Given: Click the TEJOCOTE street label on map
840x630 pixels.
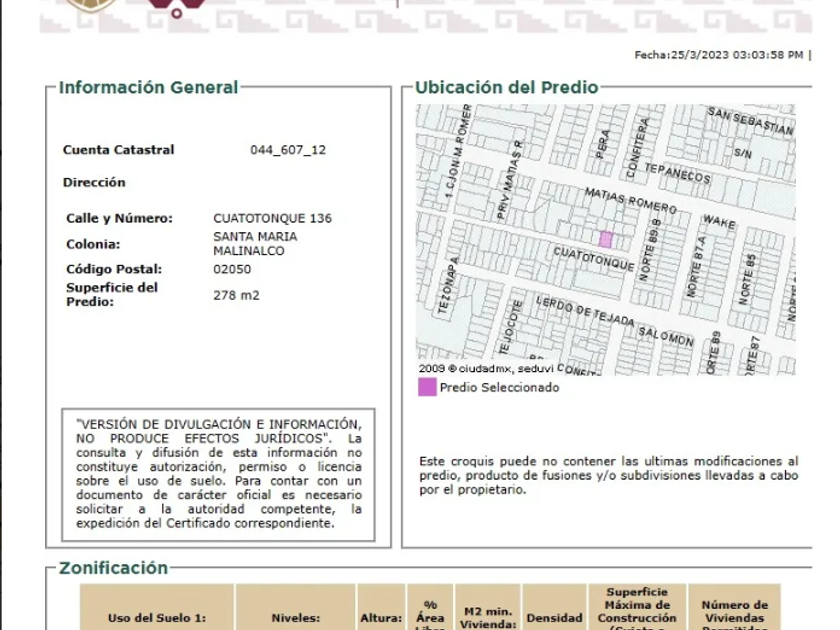Looking at the screenshot, I should (x=510, y=327).
